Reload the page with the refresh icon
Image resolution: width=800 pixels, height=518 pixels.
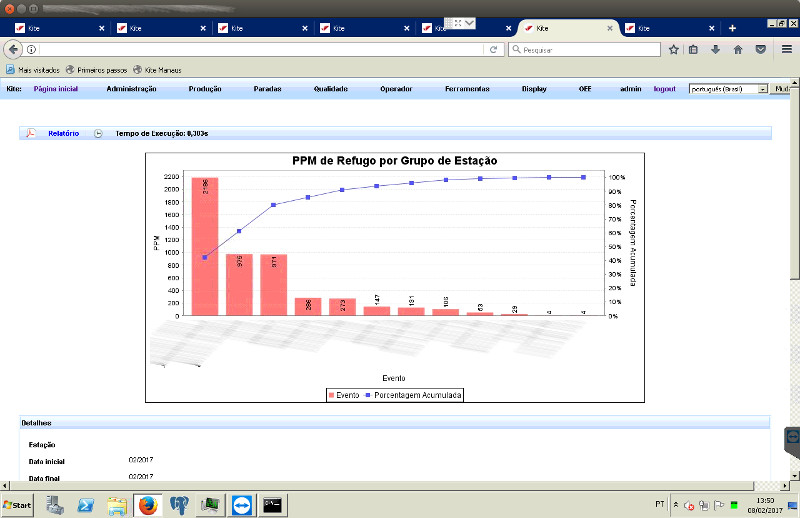493,50
